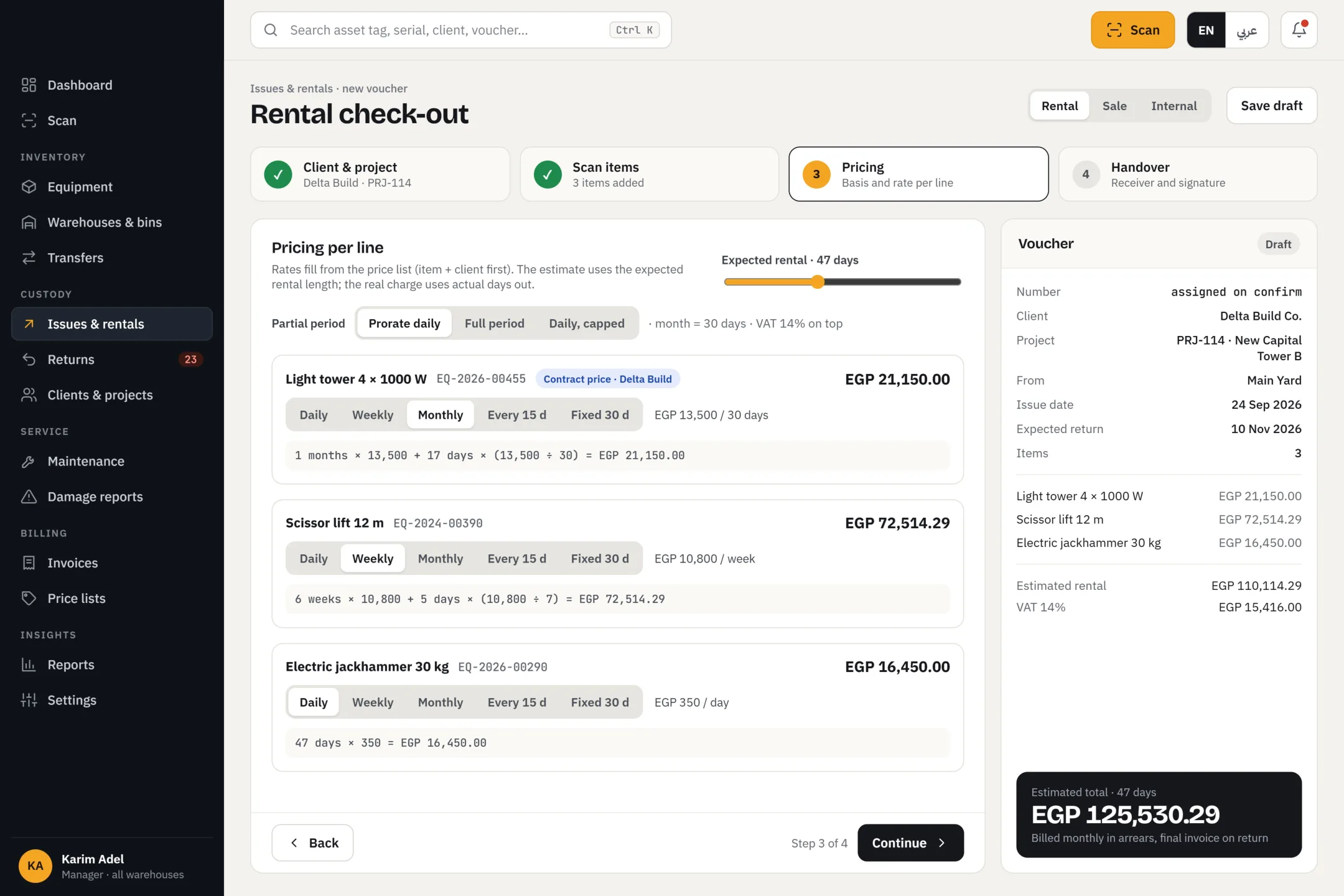Click the Handover step 4 badge
This screenshot has width=1344, height=896.
[x=1086, y=174]
